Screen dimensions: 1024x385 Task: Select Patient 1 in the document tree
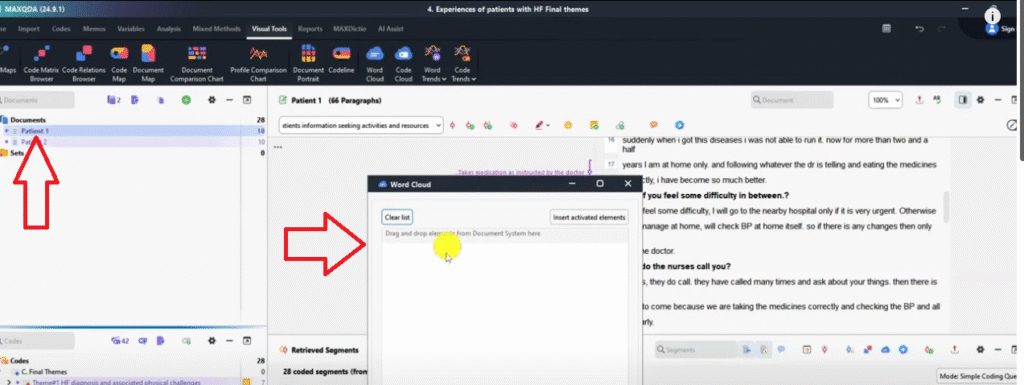click(35, 131)
